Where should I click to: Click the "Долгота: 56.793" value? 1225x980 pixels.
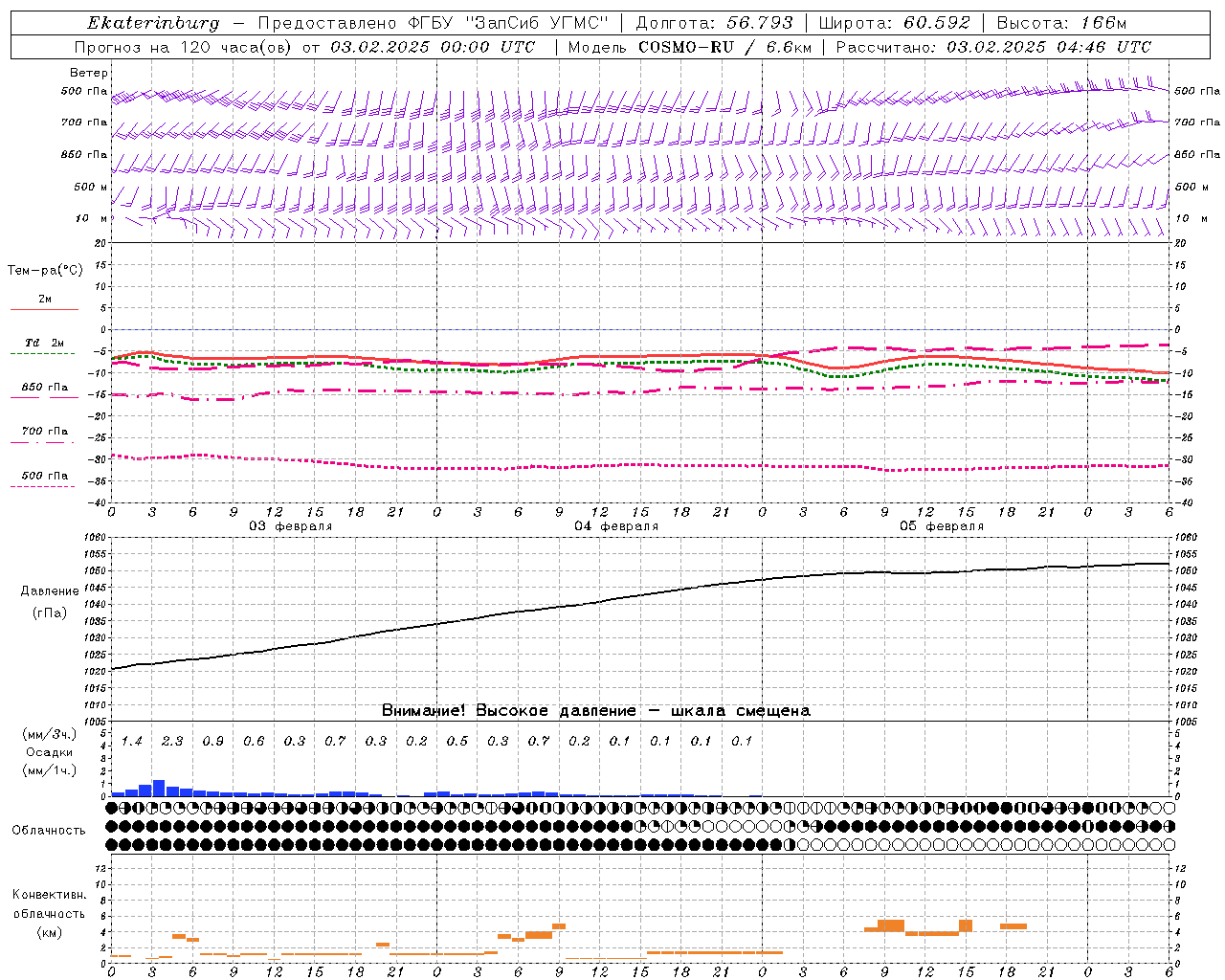pos(714,23)
